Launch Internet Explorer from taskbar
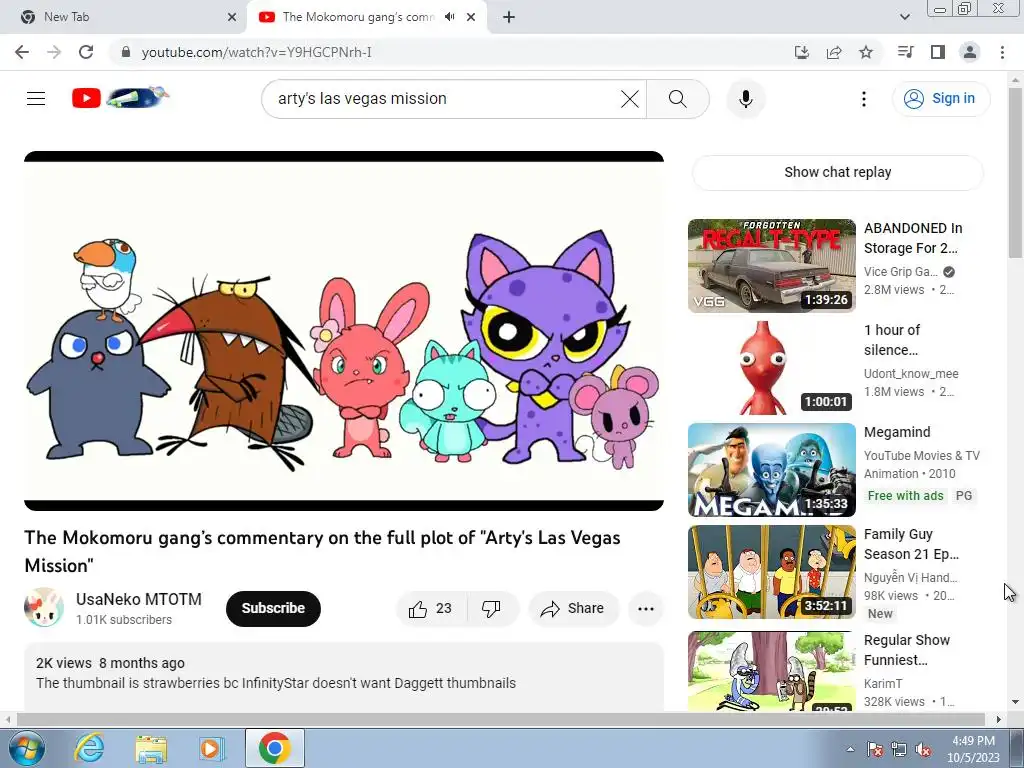The image size is (1024, 768). tap(89, 748)
